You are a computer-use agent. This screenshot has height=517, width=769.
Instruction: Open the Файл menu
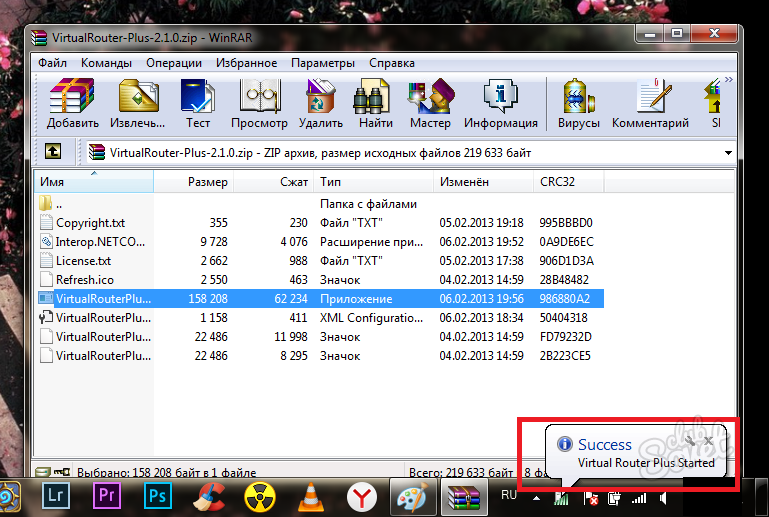click(x=52, y=63)
